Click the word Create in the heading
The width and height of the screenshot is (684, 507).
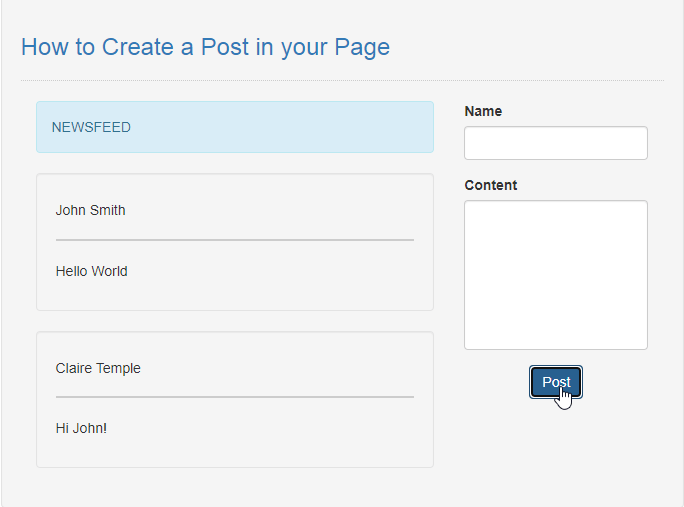(138, 47)
